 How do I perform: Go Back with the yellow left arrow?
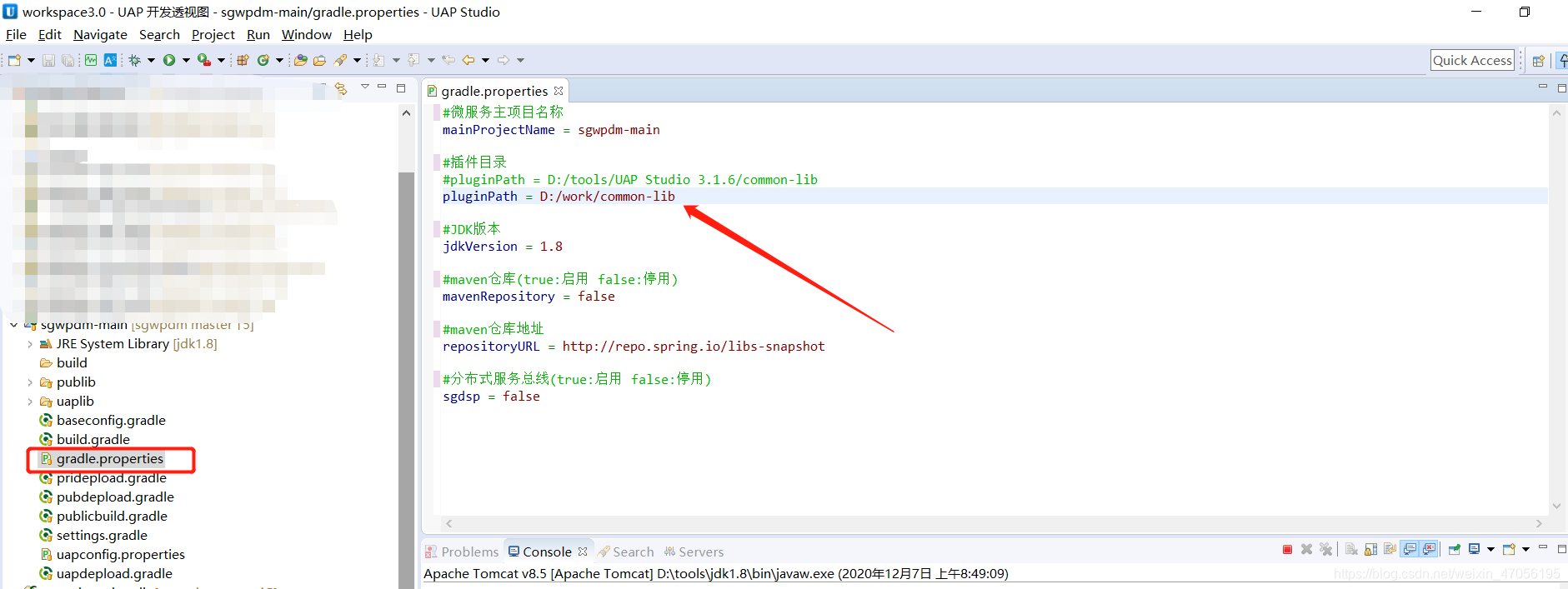(468, 60)
